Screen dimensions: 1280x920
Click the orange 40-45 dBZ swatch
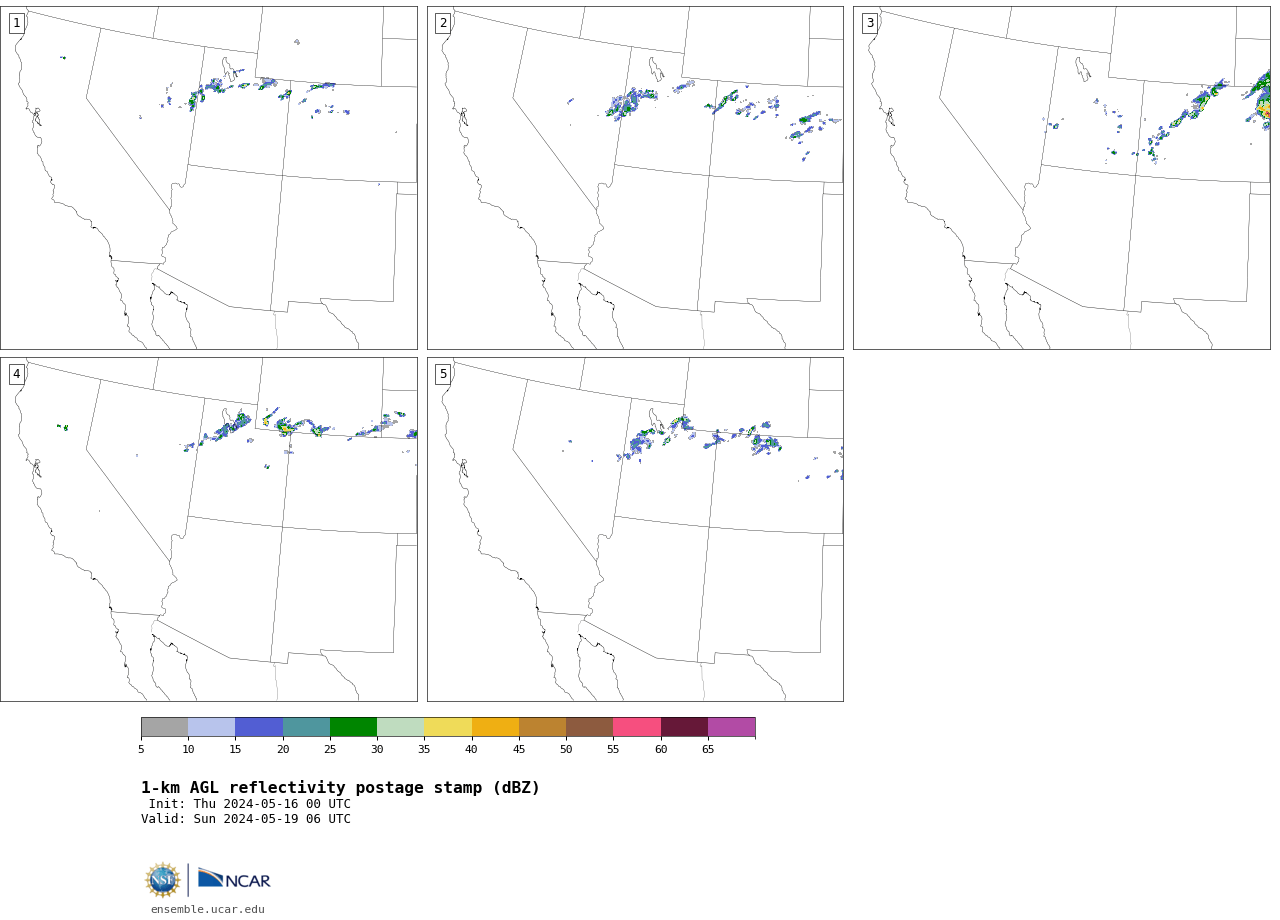point(495,727)
